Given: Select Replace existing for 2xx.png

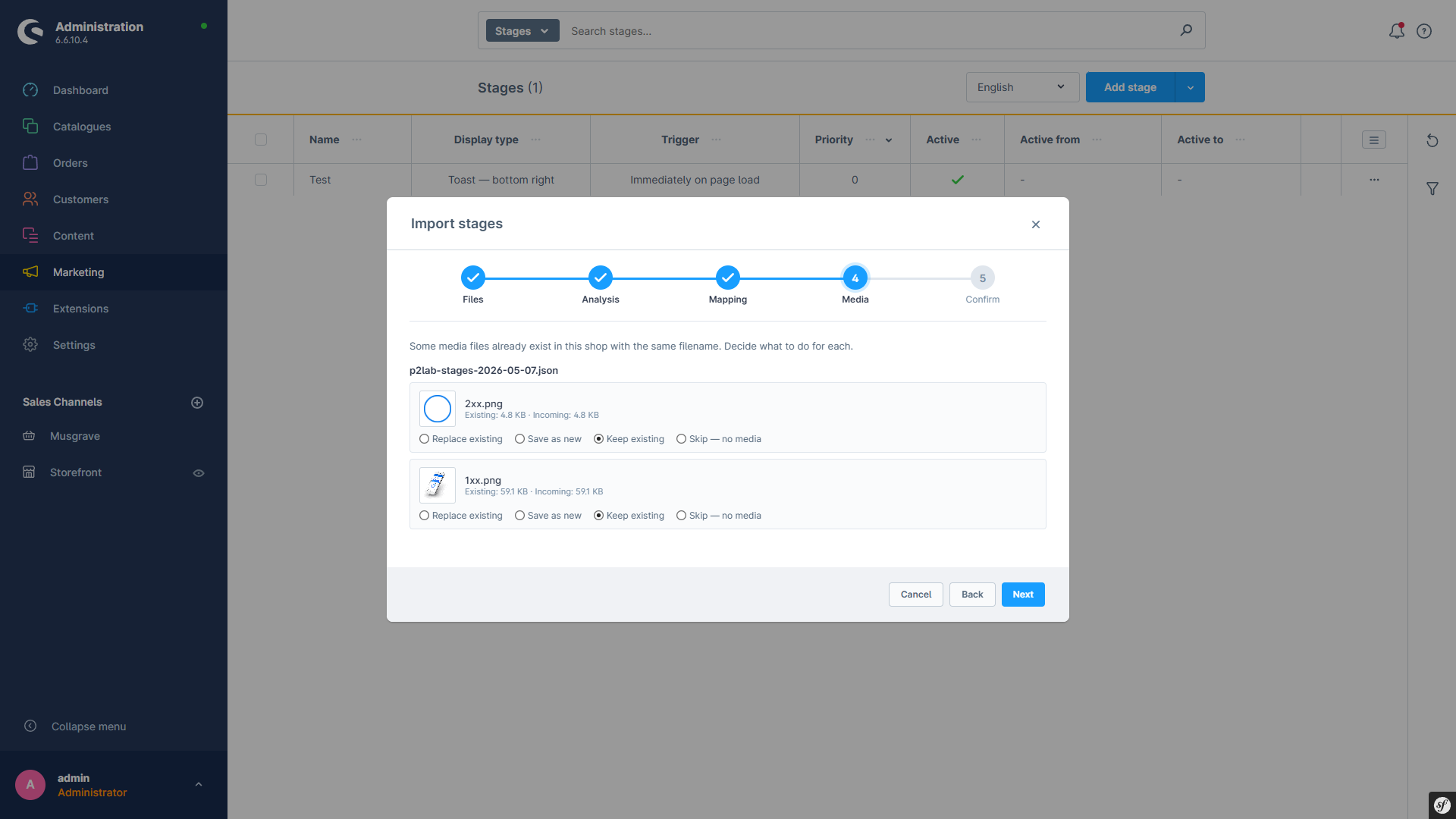Looking at the screenshot, I should 461,439.
